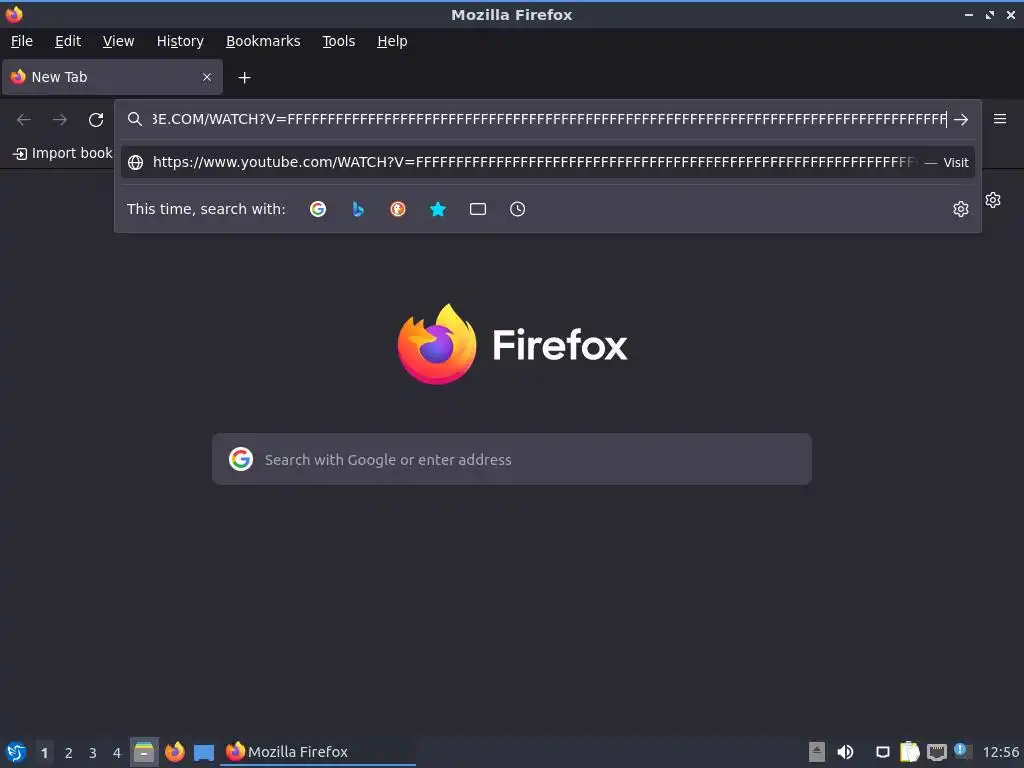Switch to workspace 4

pyautogui.click(x=117, y=752)
